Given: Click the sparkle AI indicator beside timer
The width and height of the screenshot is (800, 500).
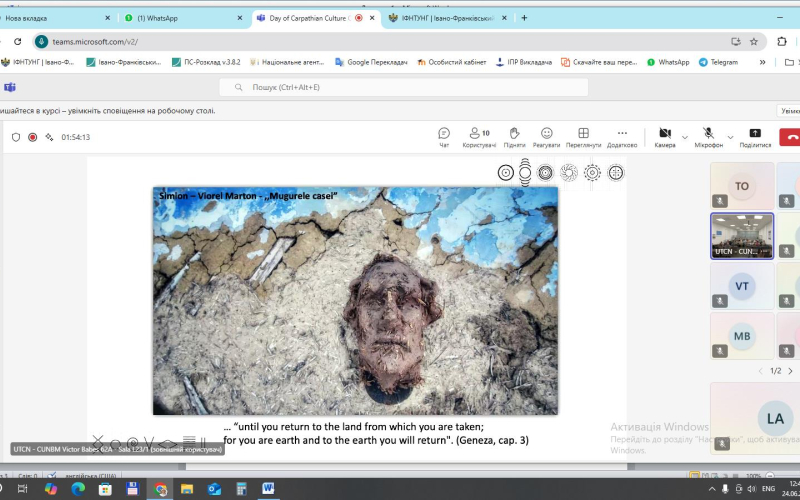Looking at the screenshot, I should pos(49,137).
